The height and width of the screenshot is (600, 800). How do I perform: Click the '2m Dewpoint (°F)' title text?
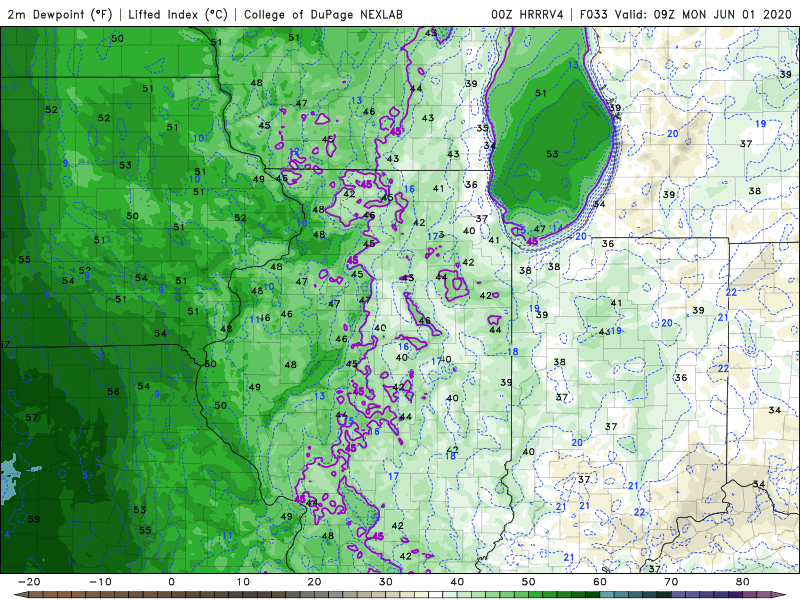(60, 14)
